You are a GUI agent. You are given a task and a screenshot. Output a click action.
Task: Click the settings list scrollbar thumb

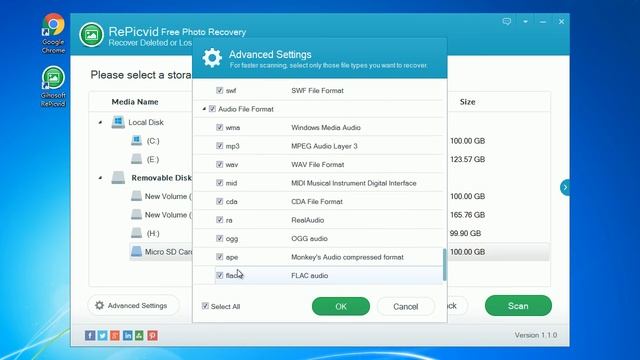coord(444,264)
